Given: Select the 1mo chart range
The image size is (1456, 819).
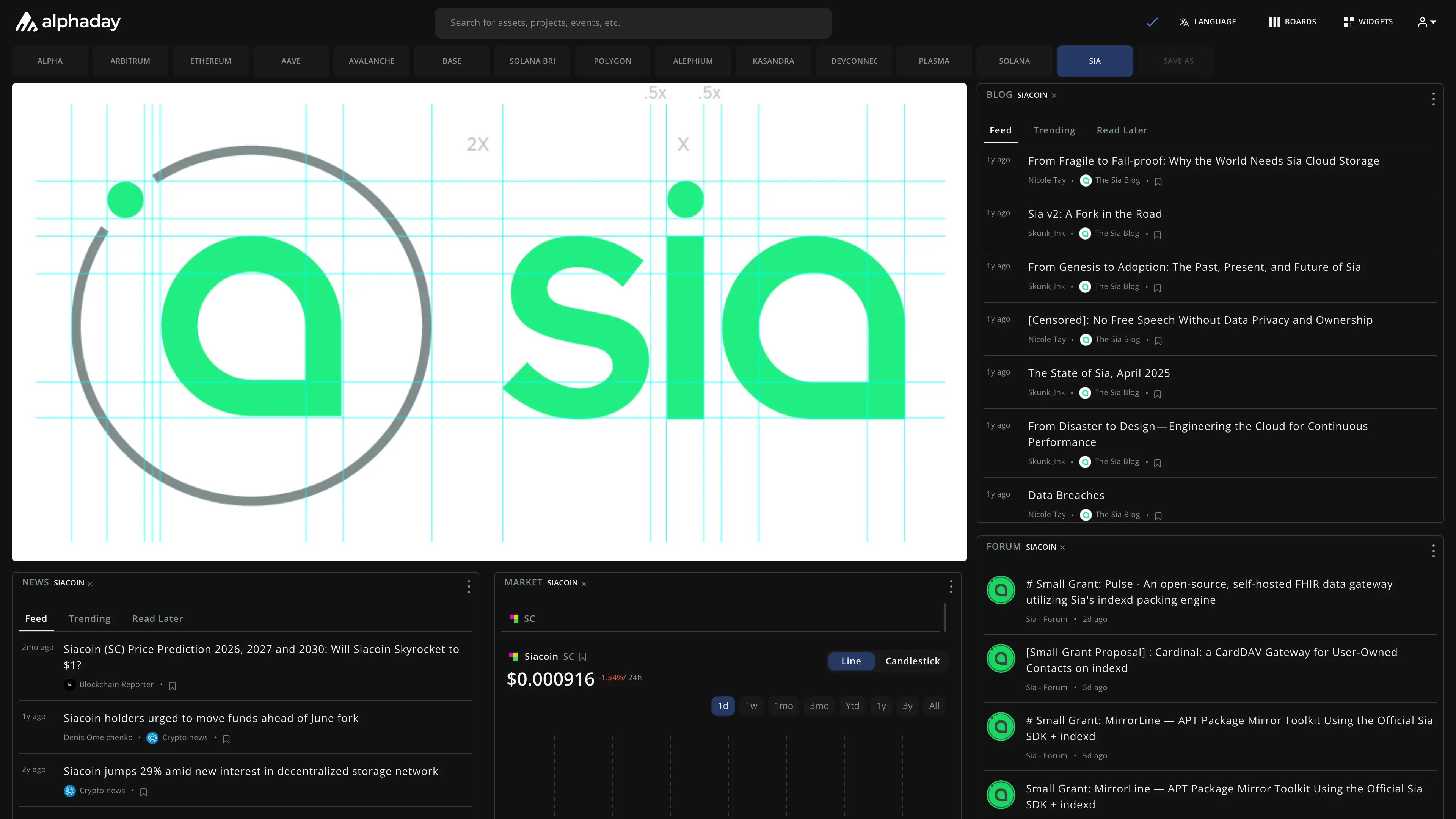Looking at the screenshot, I should click(x=783, y=706).
